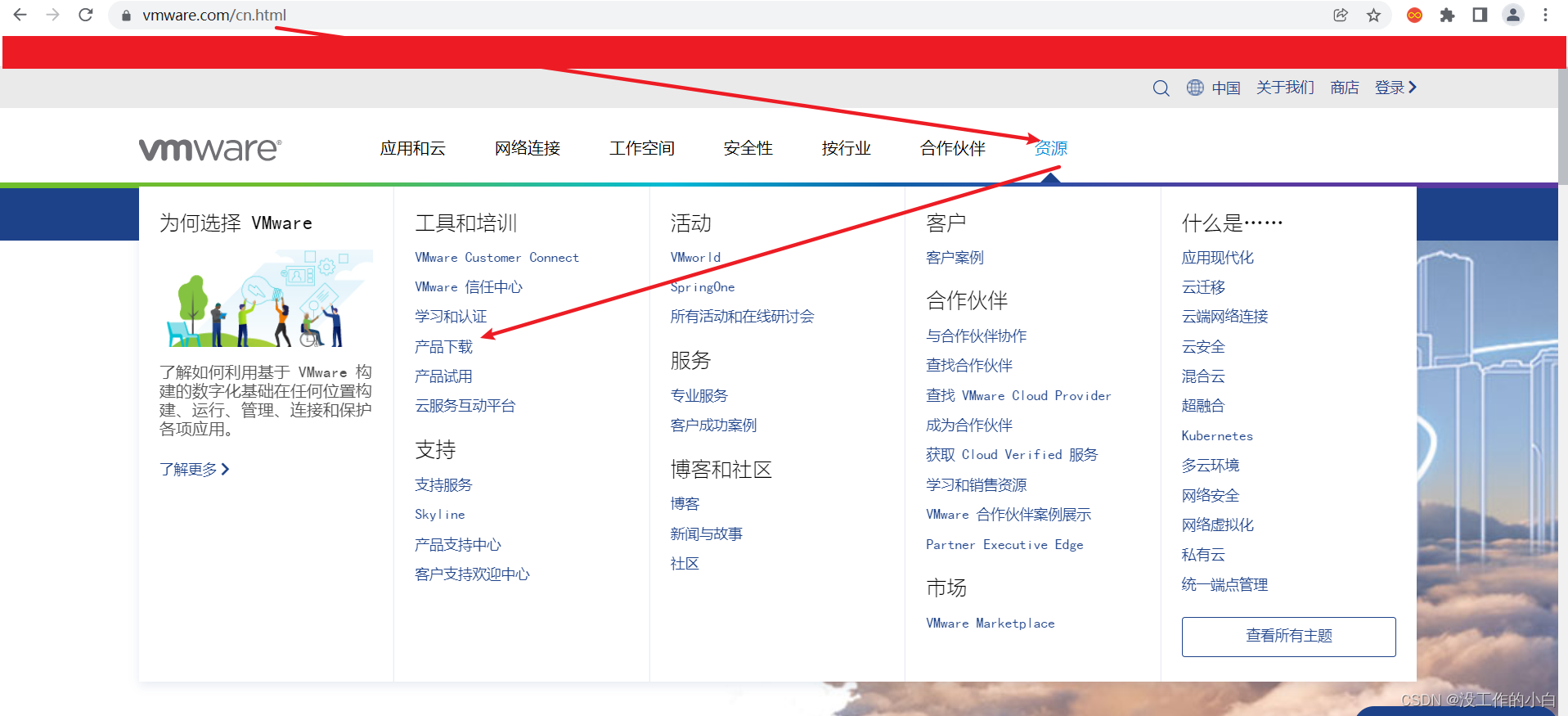Open the browser profile avatar
Image resolution: width=1568 pixels, height=716 pixels.
click(1513, 15)
